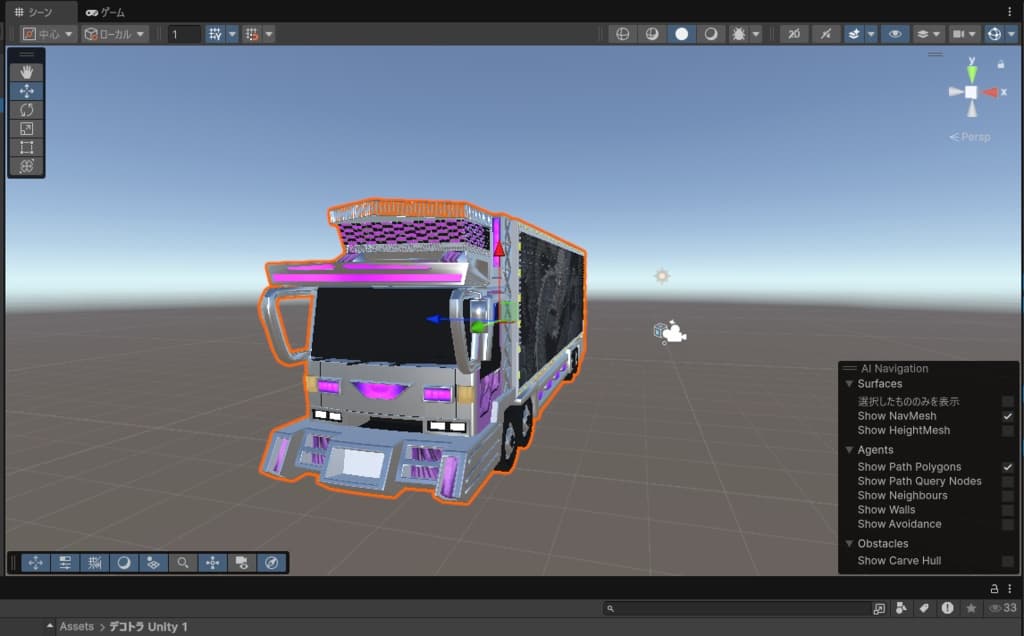Select the Scale tool
The width and height of the screenshot is (1024, 636).
pyautogui.click(x=26, y=129)
